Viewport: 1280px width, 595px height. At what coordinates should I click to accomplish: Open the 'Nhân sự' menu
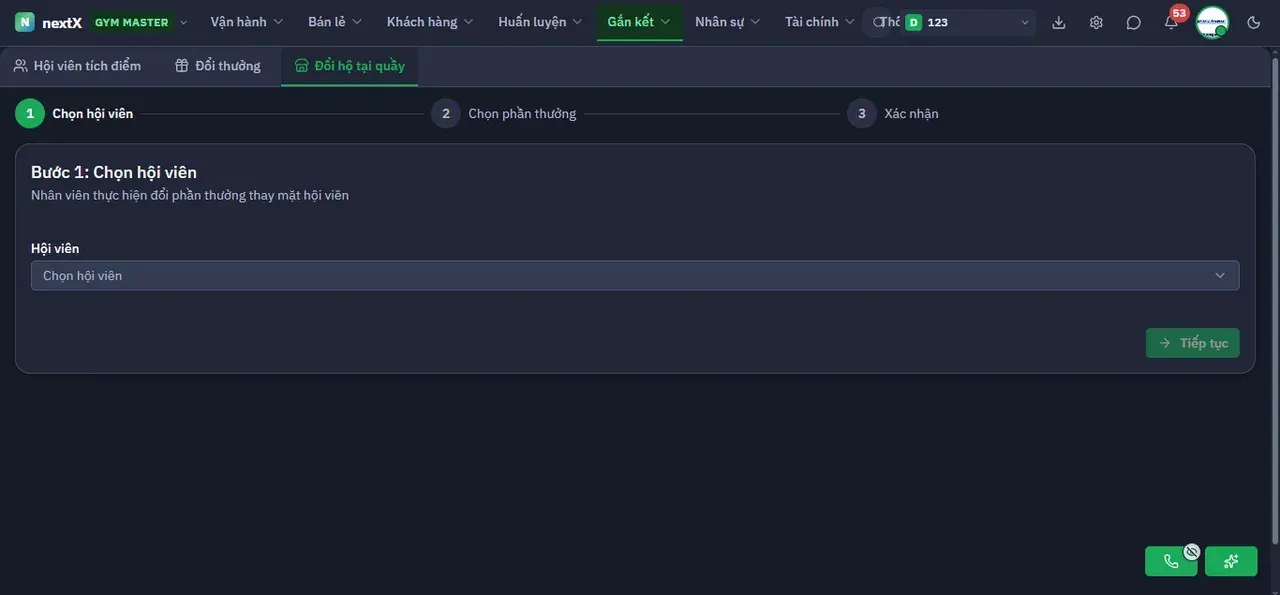(x=728, y=22)
